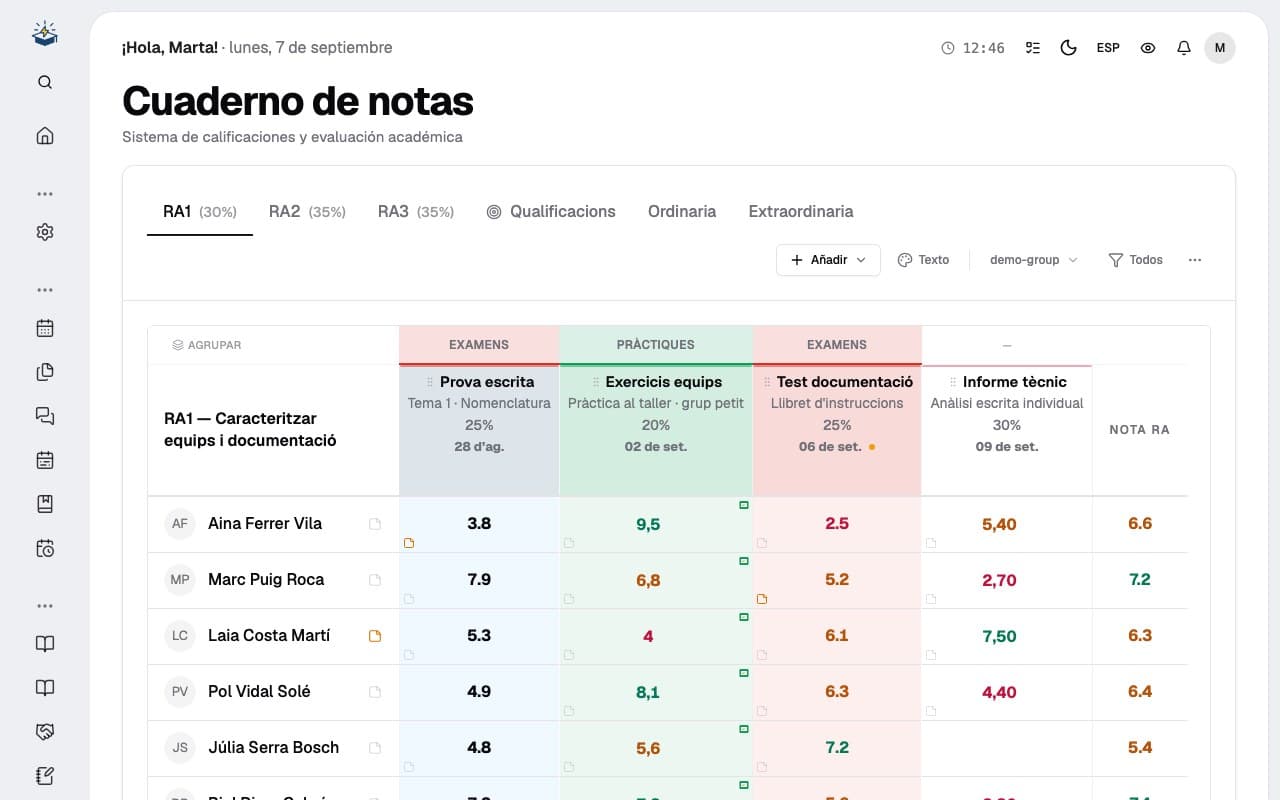Open search from the sidebar magnifier icon
Image resolution: width=1280 pixels, height=800 pixels.
[x=45, y=82]
